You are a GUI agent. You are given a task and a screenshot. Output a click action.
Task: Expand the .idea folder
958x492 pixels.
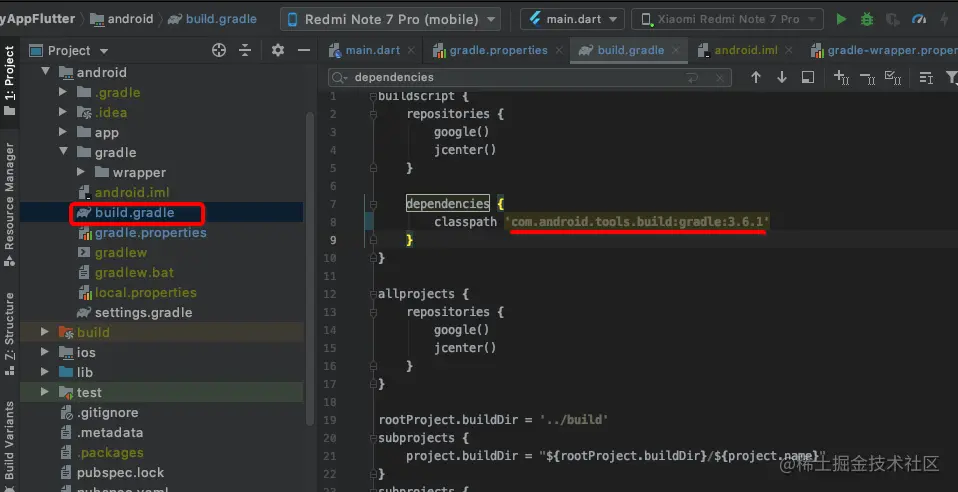[62, 112]
